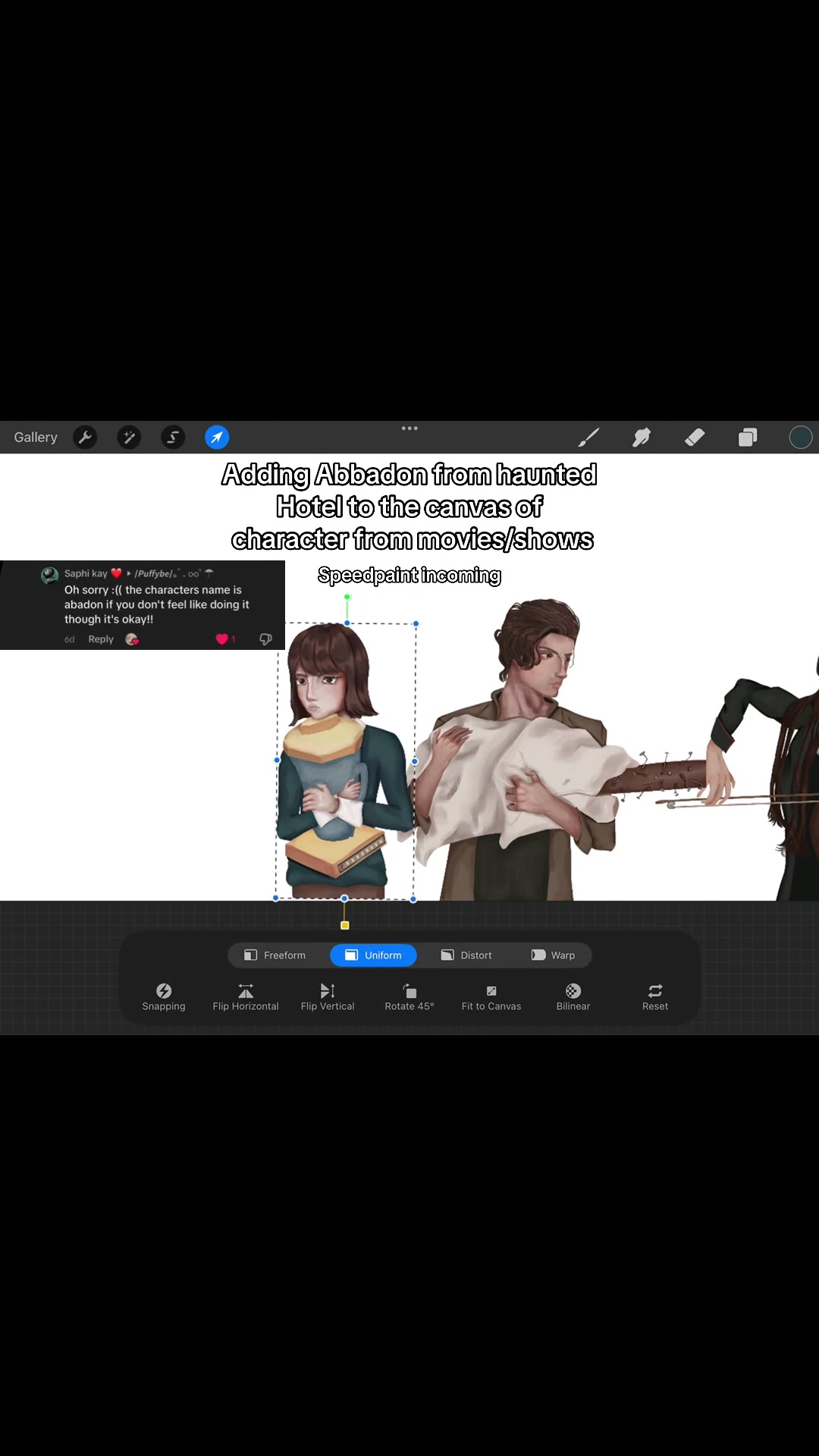Viewport: 819px width, 1456px height.
Task: Rotate selection by 45 degrees
Action: click(x=409, y=997)
